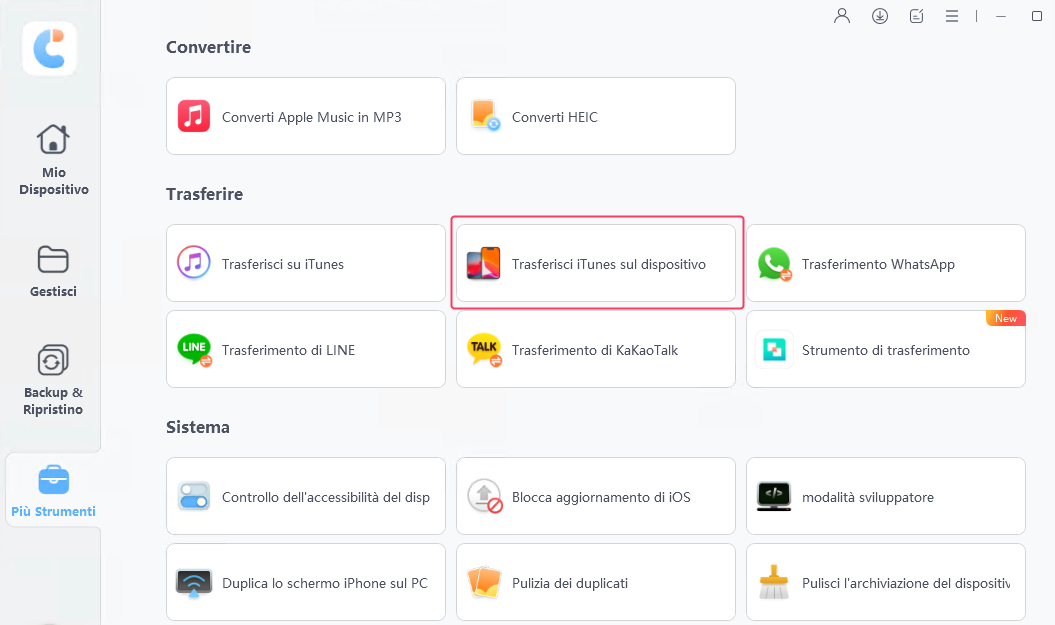
Task: Click the LINE transfer icon
Action: (194, 350)
